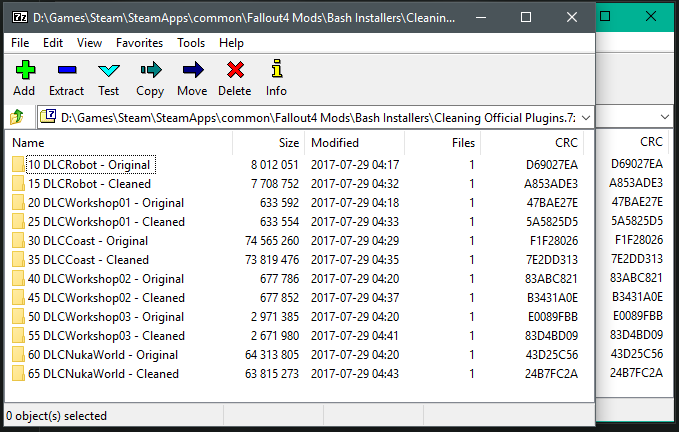Viewport: 679px width, 432px height.
Task: Open the Edit menu
Action: click(x=53, y=43)
